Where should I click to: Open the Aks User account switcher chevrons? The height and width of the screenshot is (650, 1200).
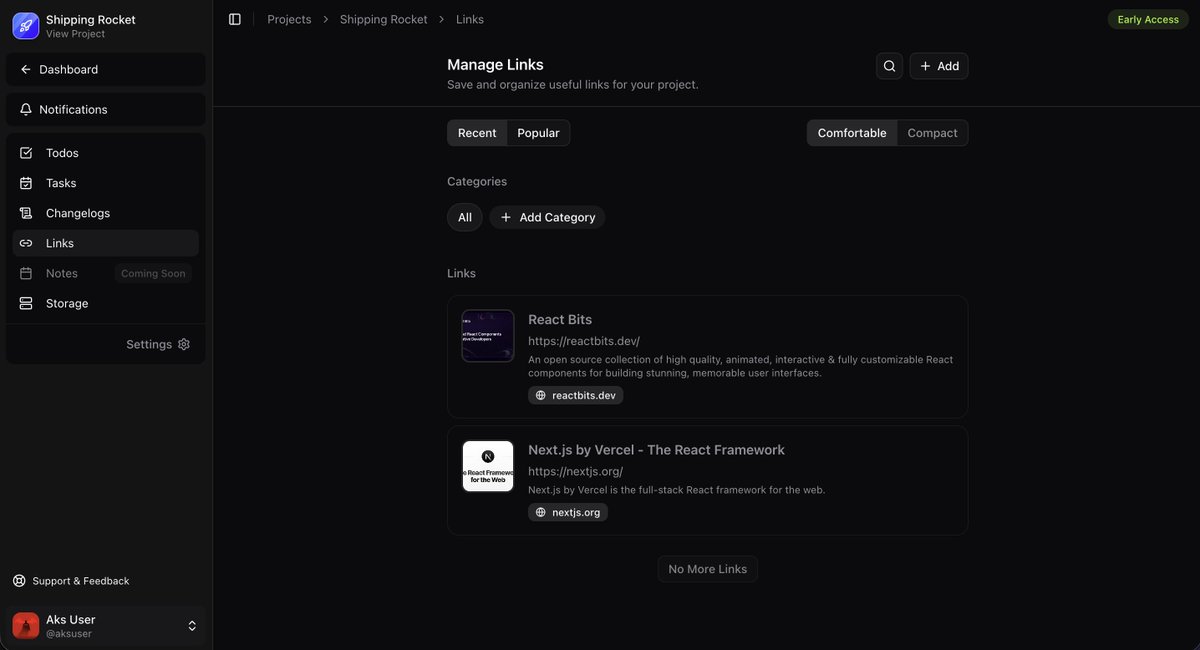pos(192,626)
